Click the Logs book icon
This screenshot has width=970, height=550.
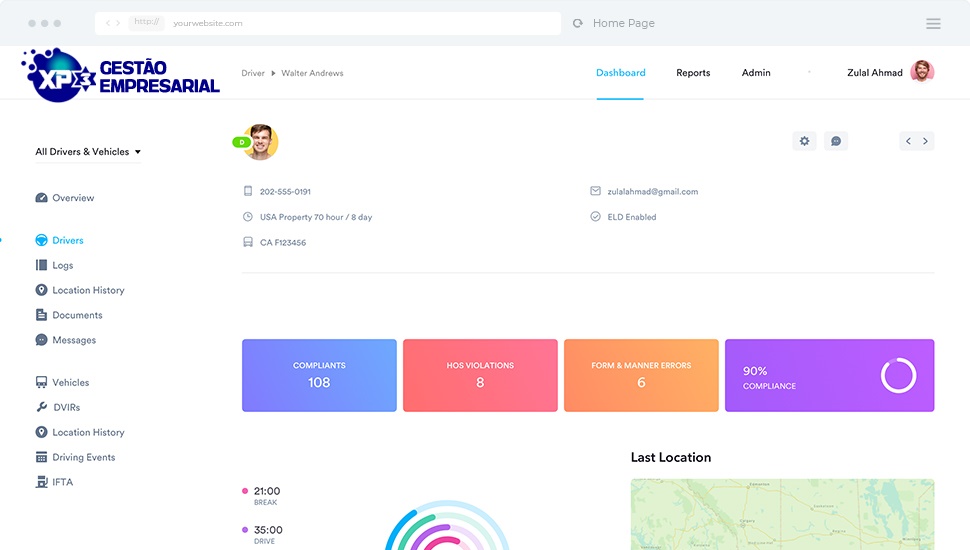(x=41, y=265)
